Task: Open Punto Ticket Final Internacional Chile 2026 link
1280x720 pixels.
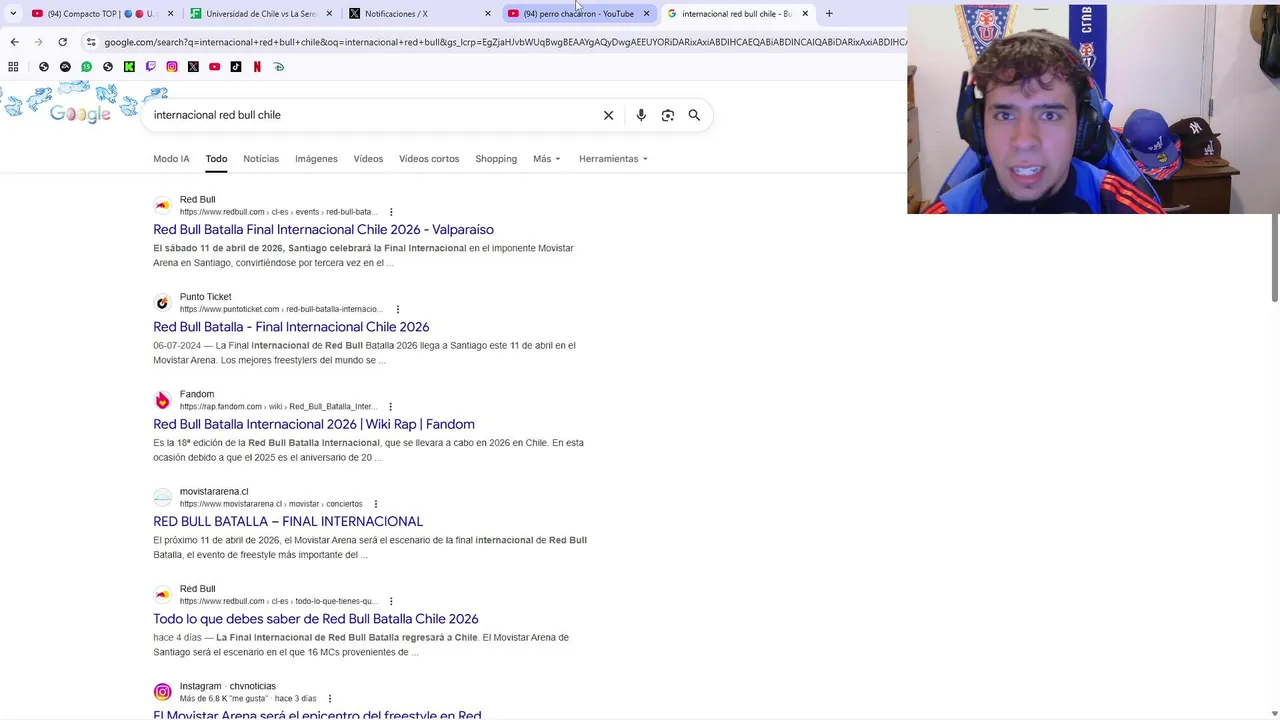Action: pyautogui.click(x=291, y=327)
